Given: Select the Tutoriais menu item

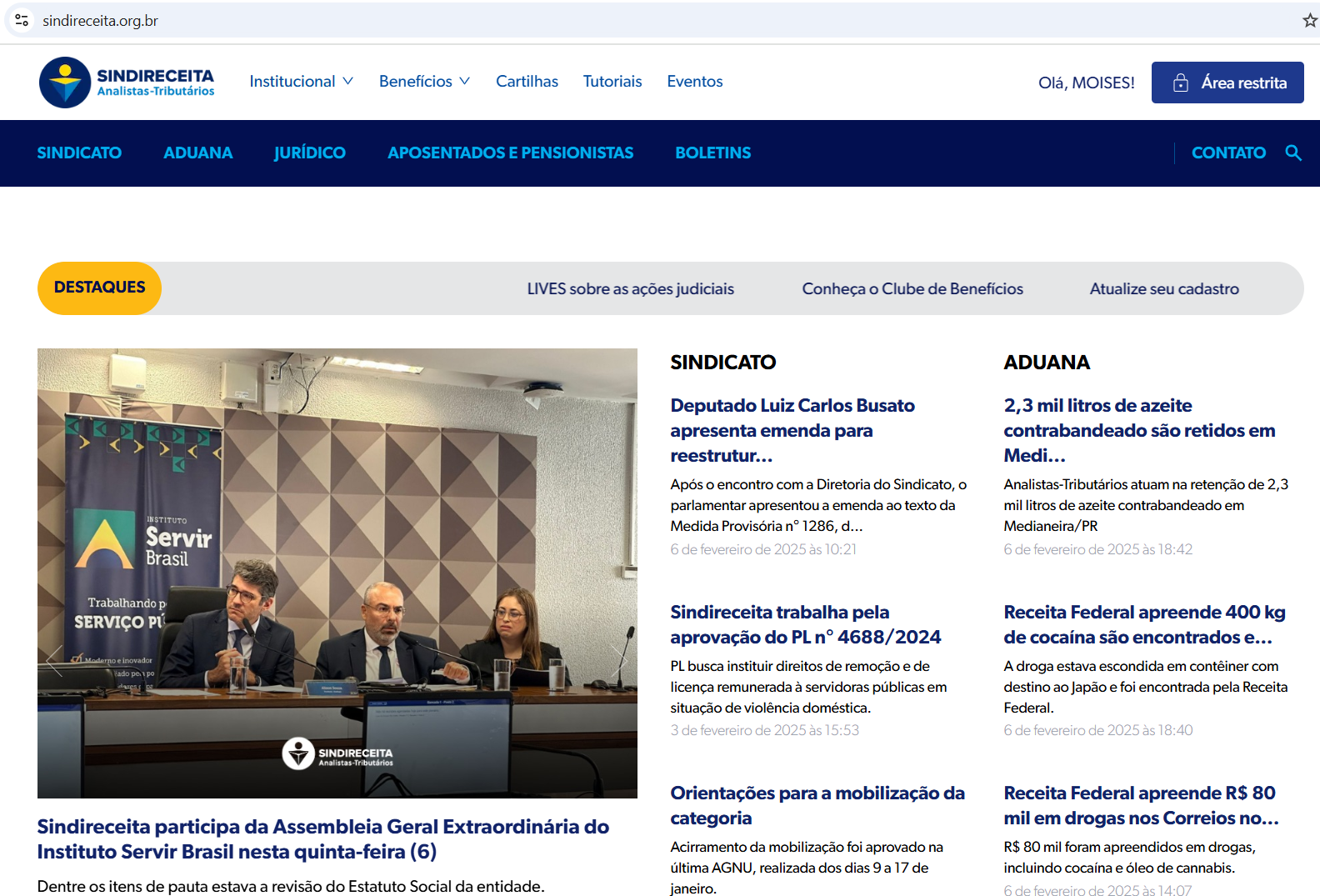Looking at the screenshot, I should coord(612,82).
